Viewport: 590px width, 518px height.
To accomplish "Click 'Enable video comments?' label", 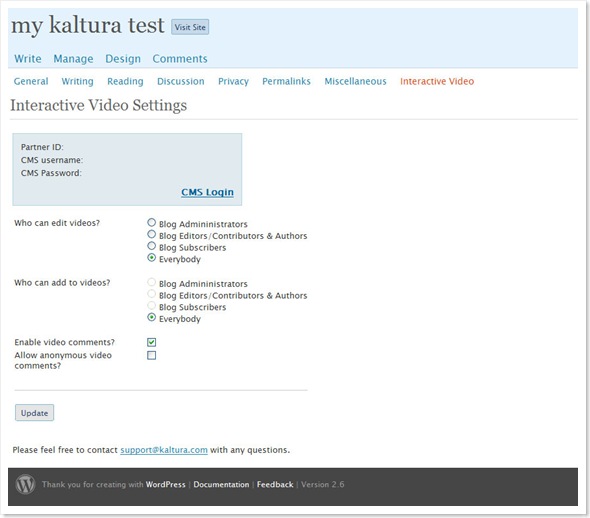I will click(65, 342).
